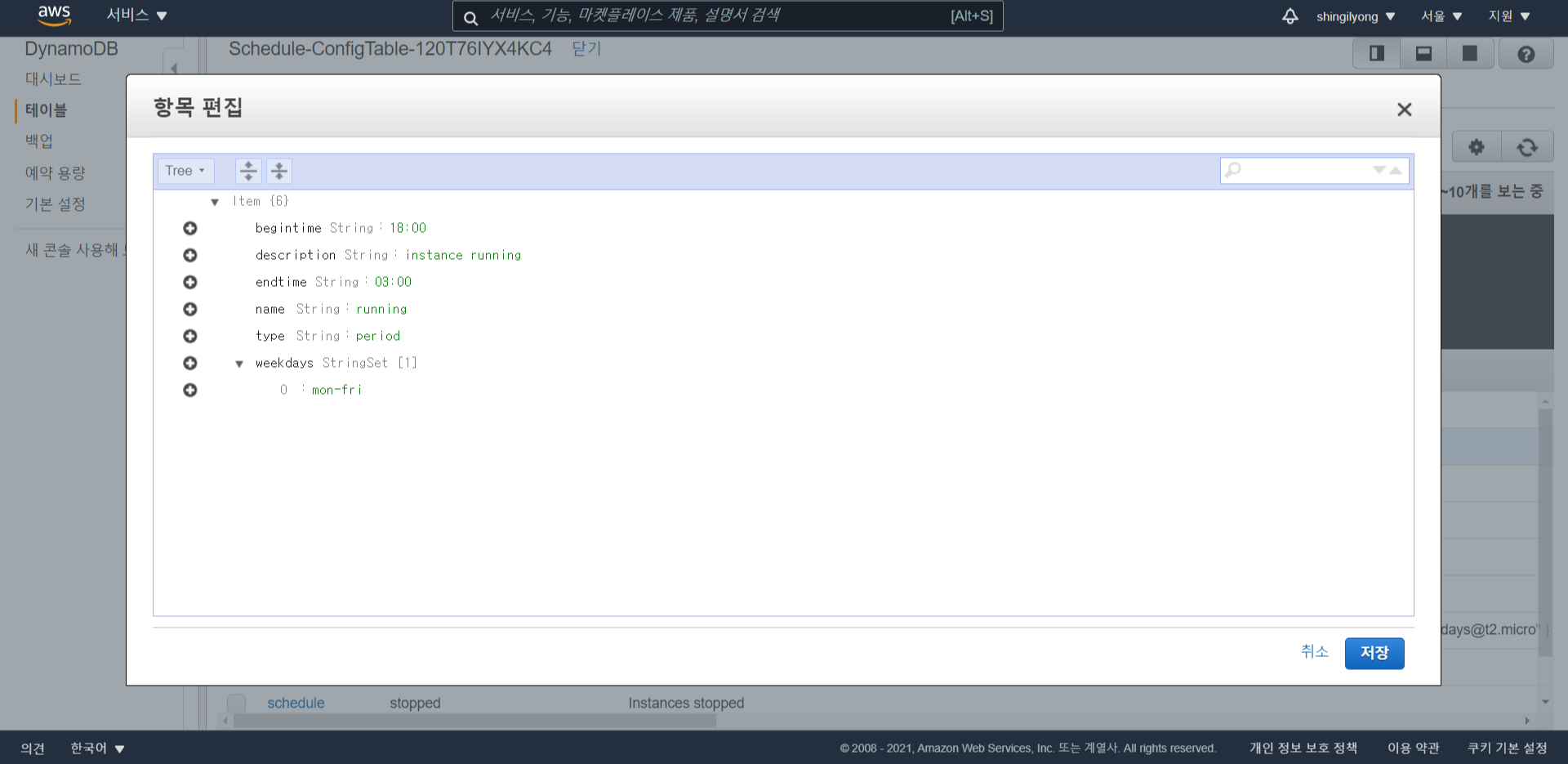The height and width of the screenshot is (764, 1568).
Task: Click the plus icon beside type field
Action: coord(190,336)
